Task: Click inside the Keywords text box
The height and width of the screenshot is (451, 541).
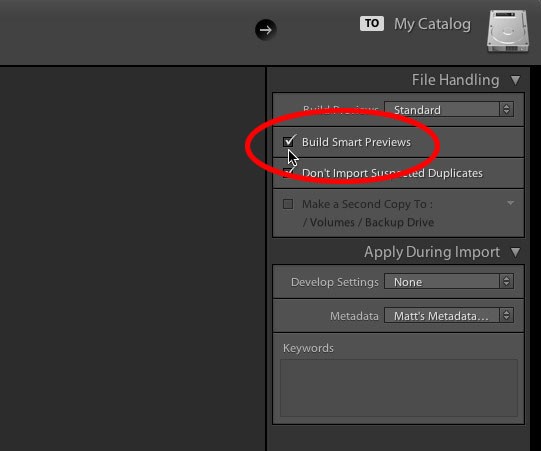Action: tap(399, 388)
